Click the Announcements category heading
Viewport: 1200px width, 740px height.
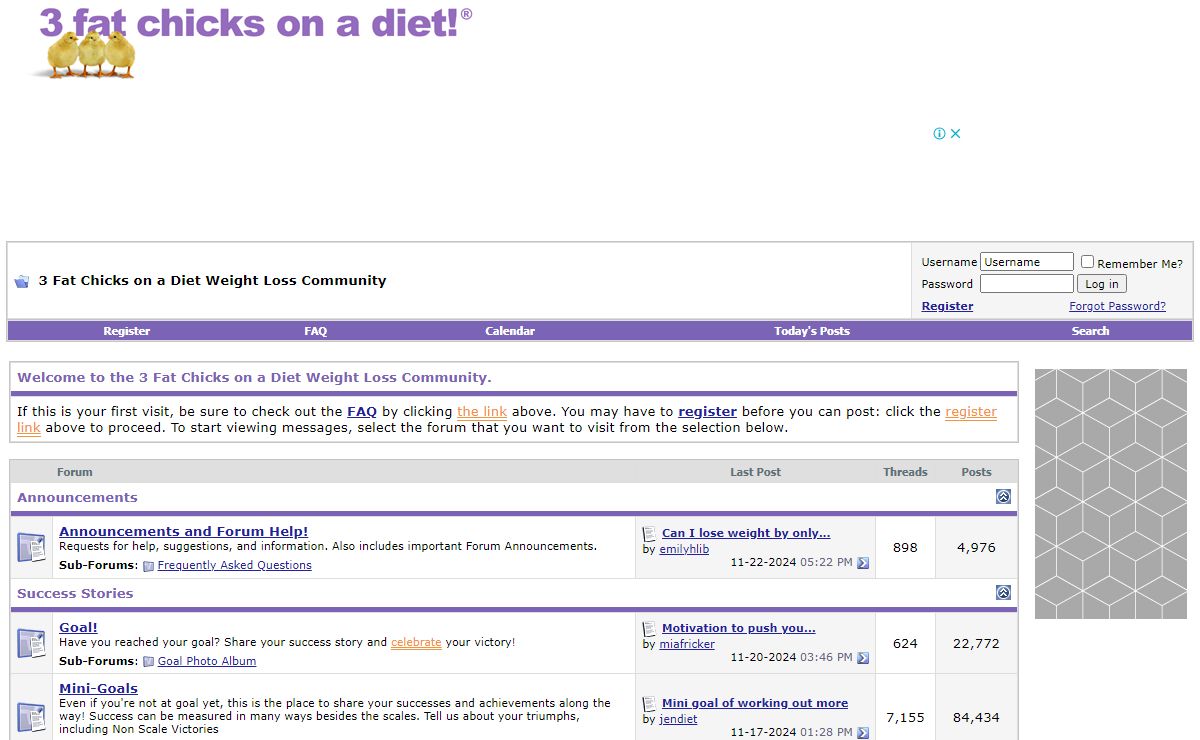tap(78, 498)
